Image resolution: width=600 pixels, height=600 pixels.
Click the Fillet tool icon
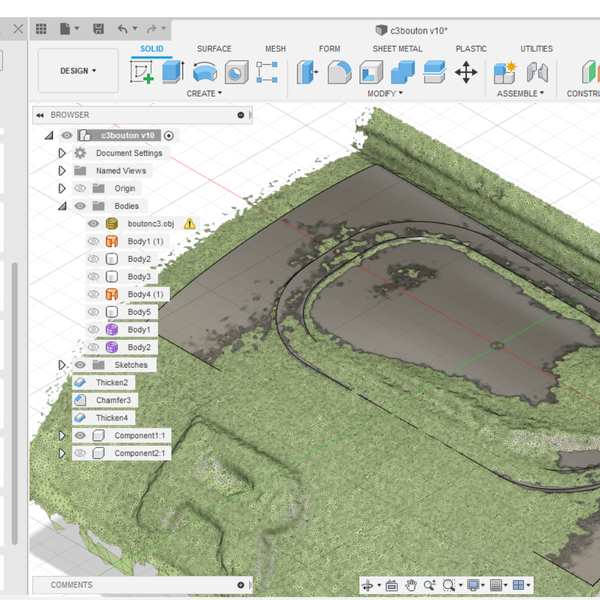[x=339, y=72]
